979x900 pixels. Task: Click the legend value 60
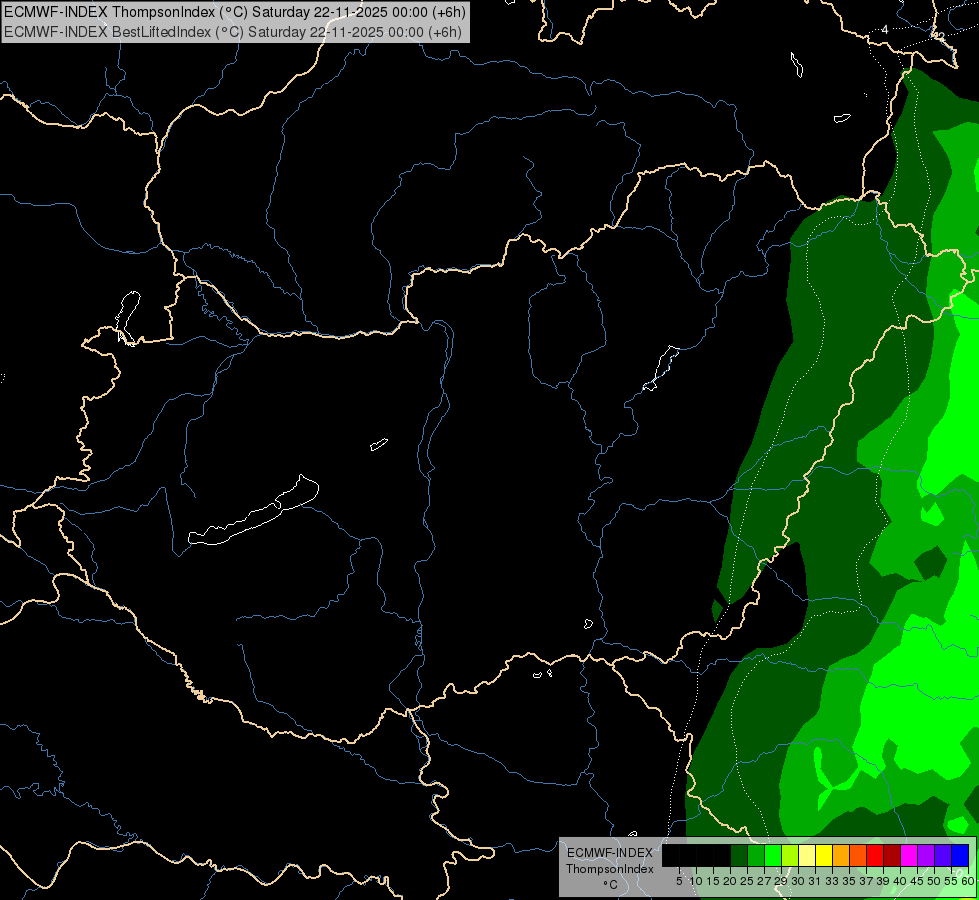coord(968,881)
